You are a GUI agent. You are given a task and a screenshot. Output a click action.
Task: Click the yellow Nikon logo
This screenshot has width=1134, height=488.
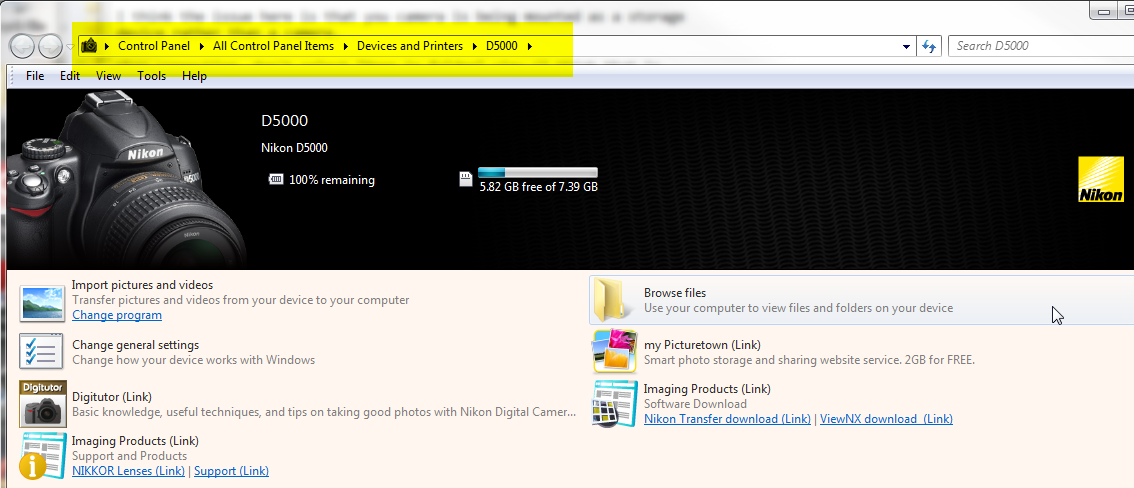pyautogui.click(x=1100, y=180)
